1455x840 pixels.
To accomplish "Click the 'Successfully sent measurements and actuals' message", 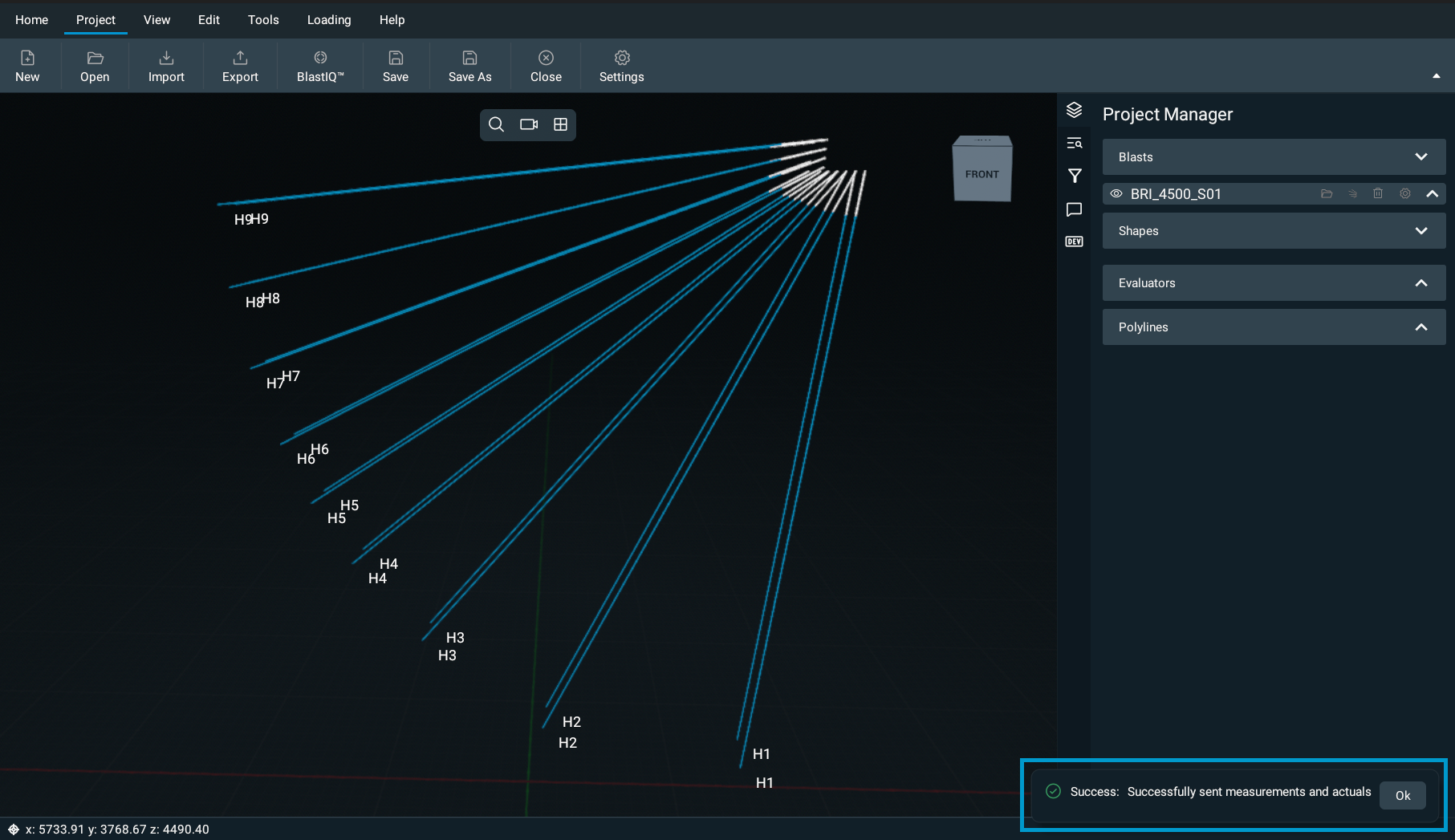I will coord(1249,792).
